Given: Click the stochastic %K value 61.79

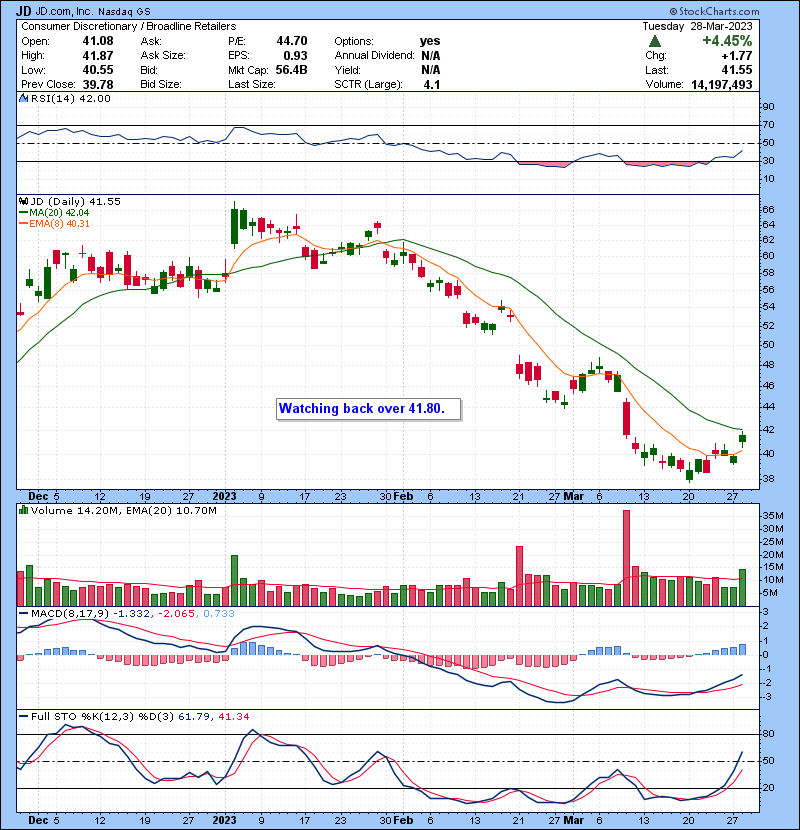Looking at the screenshot, I should point(194,716).
